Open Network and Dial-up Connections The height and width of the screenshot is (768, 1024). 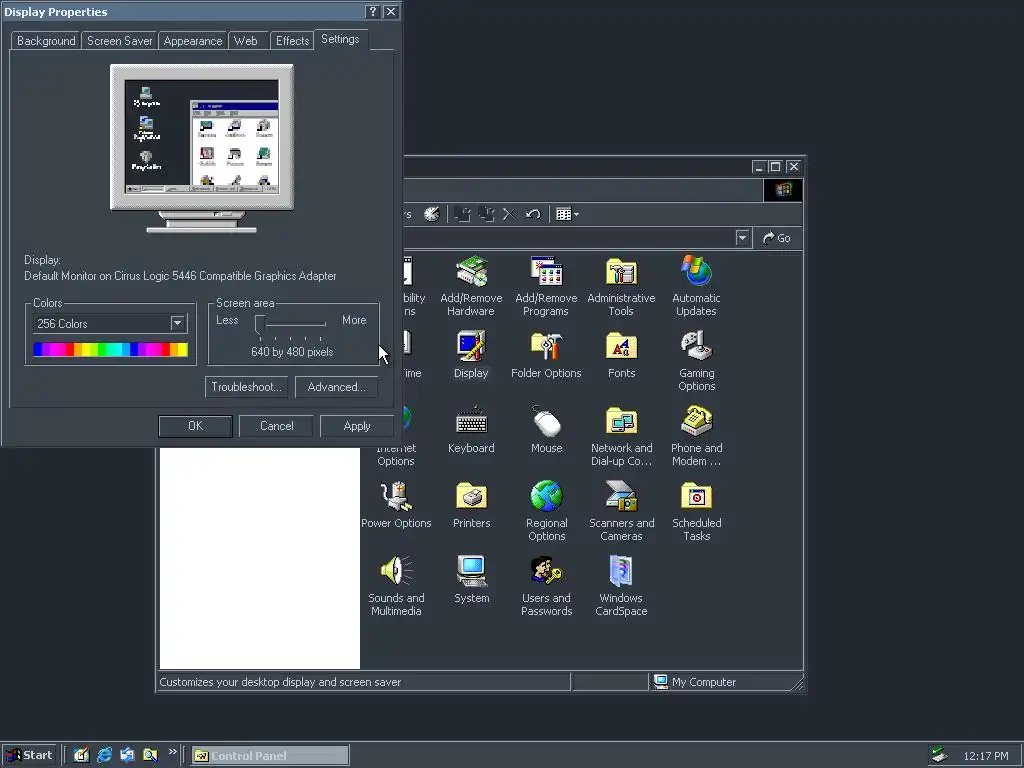point(621,436)
